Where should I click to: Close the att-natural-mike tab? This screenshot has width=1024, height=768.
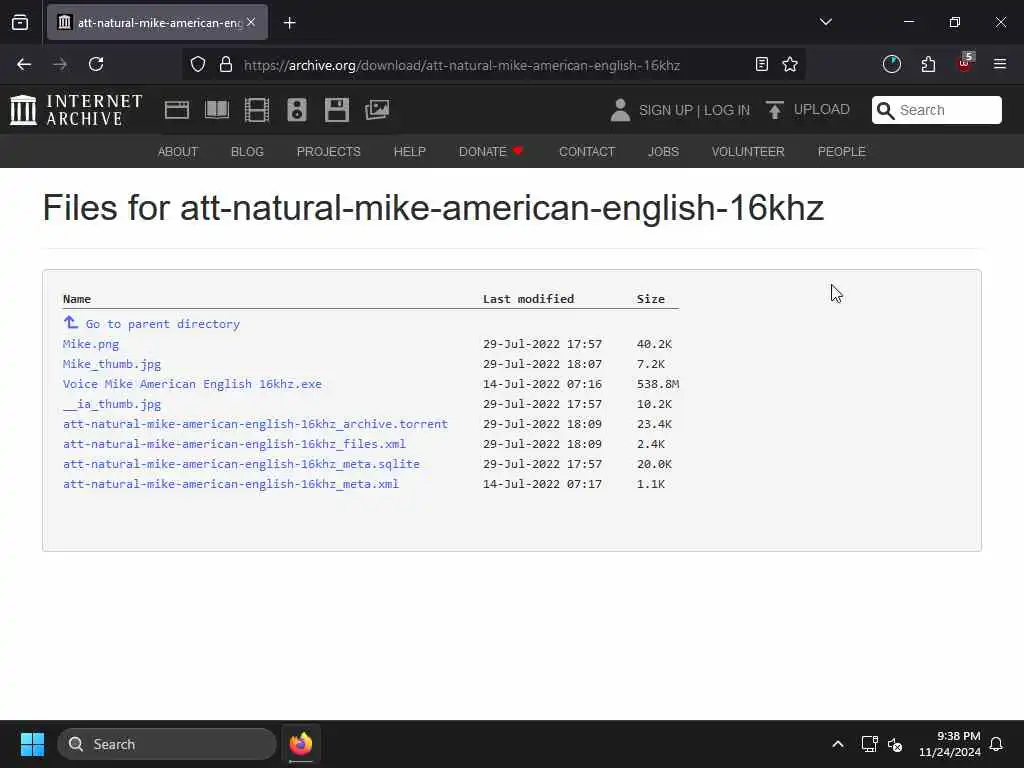pos(251,22)
